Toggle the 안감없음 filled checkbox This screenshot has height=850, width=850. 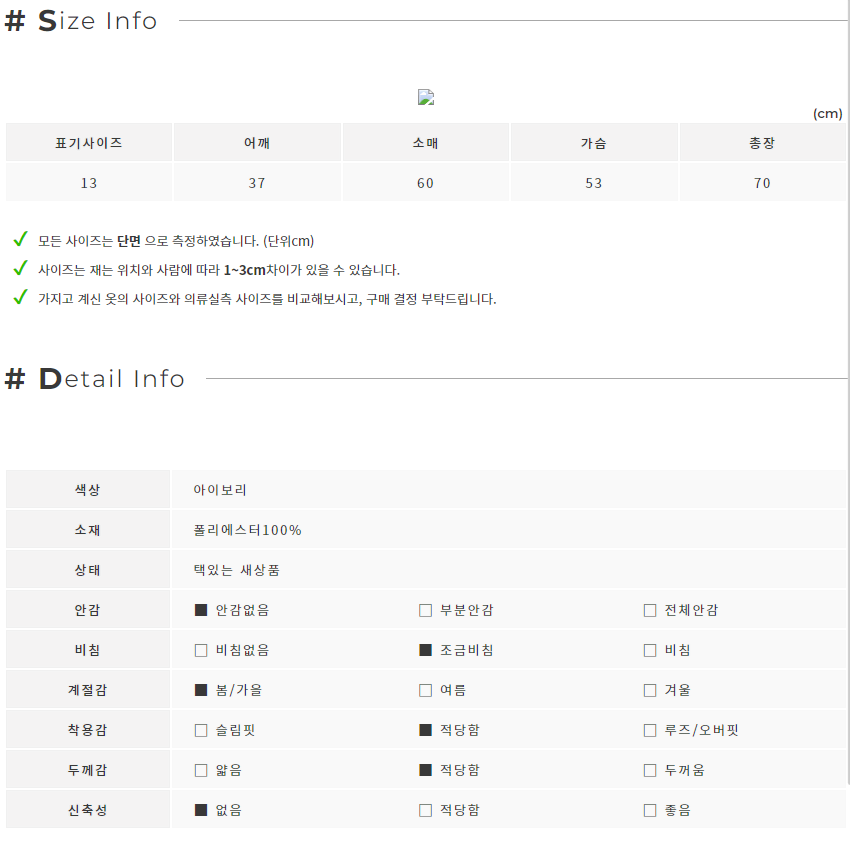201,610
